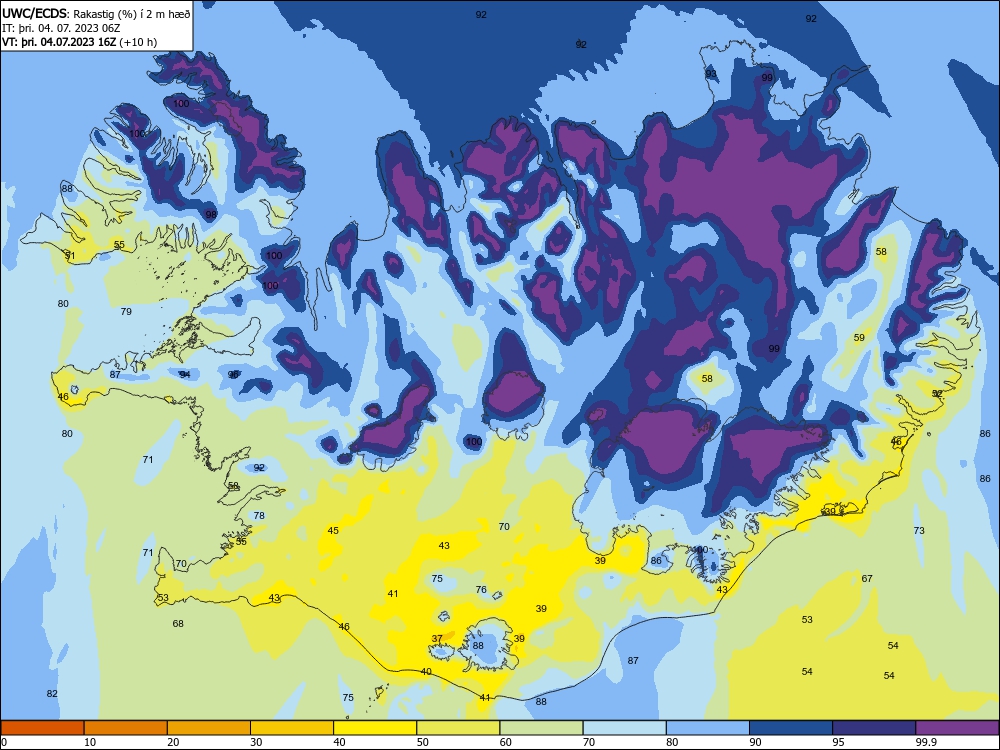Select the humidity value '73' on the map
This screenshot has height=750, width=1000.
pyautogui.click(x=919, y=531)
